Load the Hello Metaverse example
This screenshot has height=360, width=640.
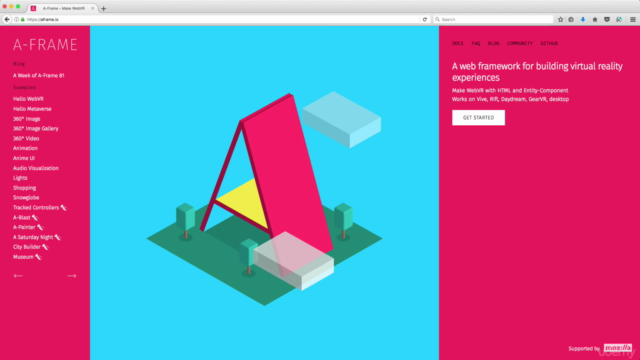(x=32, y=109)
